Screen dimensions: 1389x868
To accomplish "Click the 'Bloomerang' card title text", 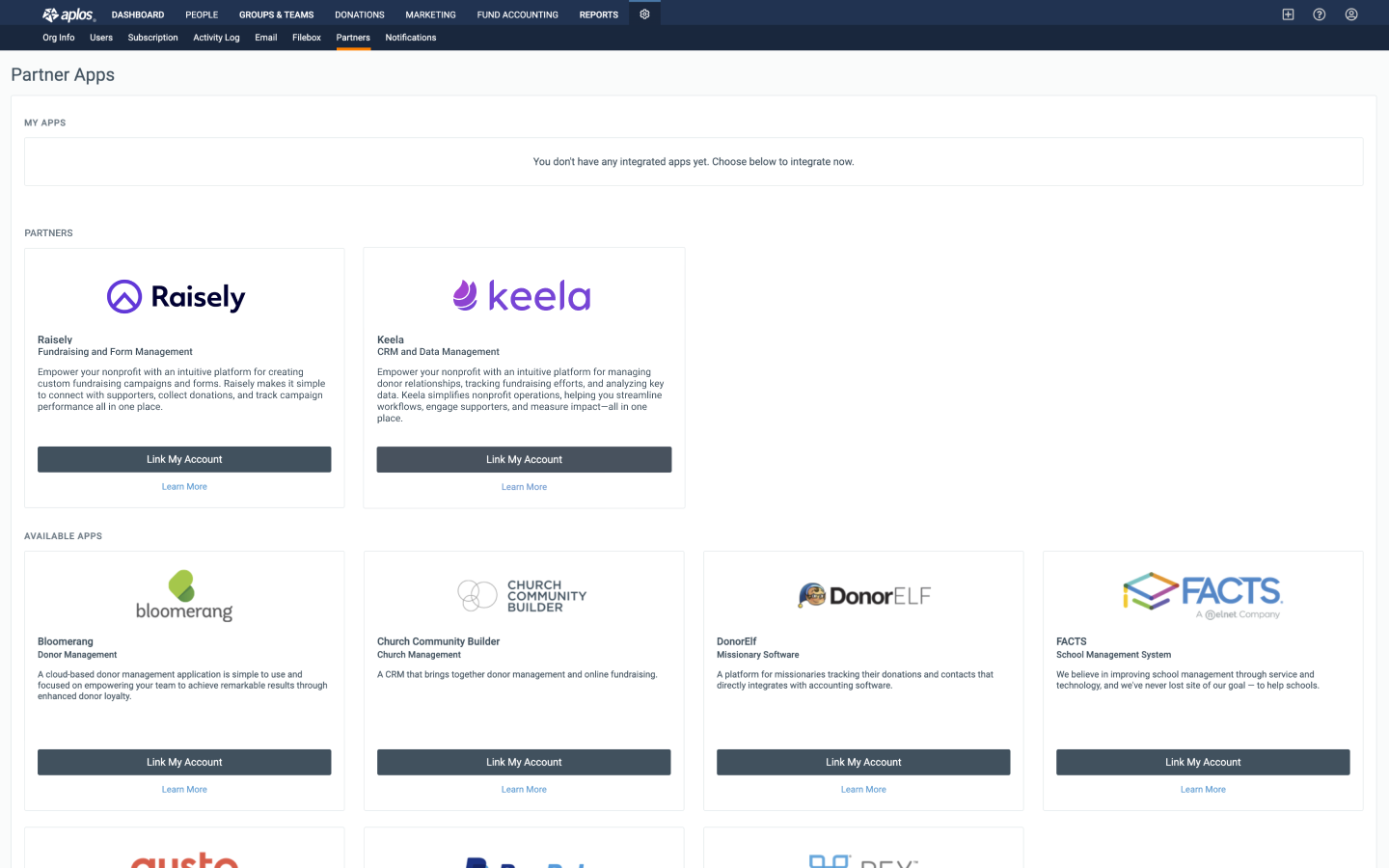I will (66, 641).
